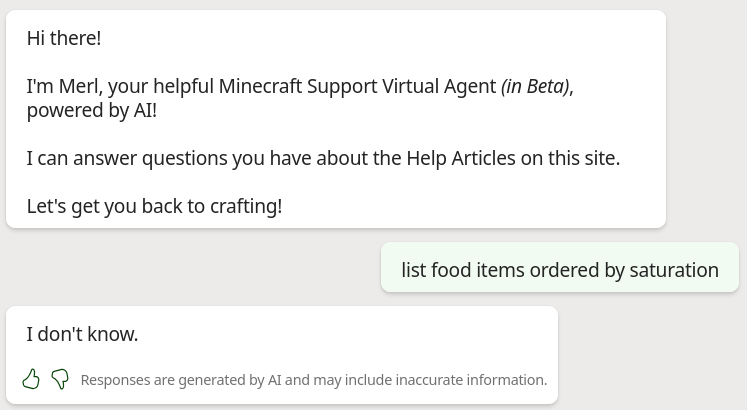Click the user message about food saturation
Screen dimensions: 747x410
[559, 270]
